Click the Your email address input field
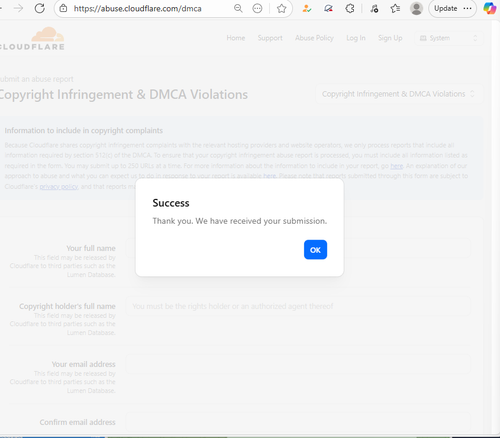 pos(298,364)
